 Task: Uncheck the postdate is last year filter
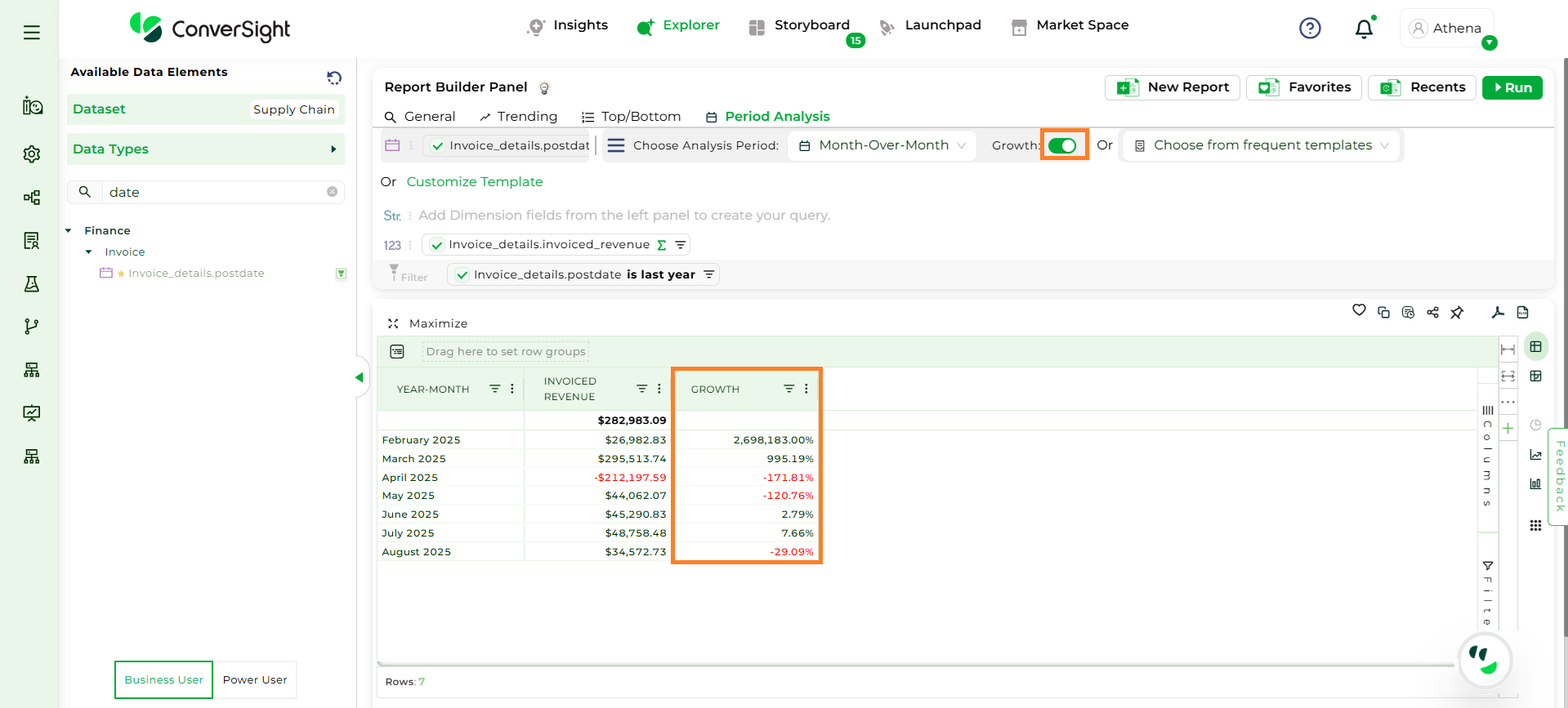pos(462,275)
